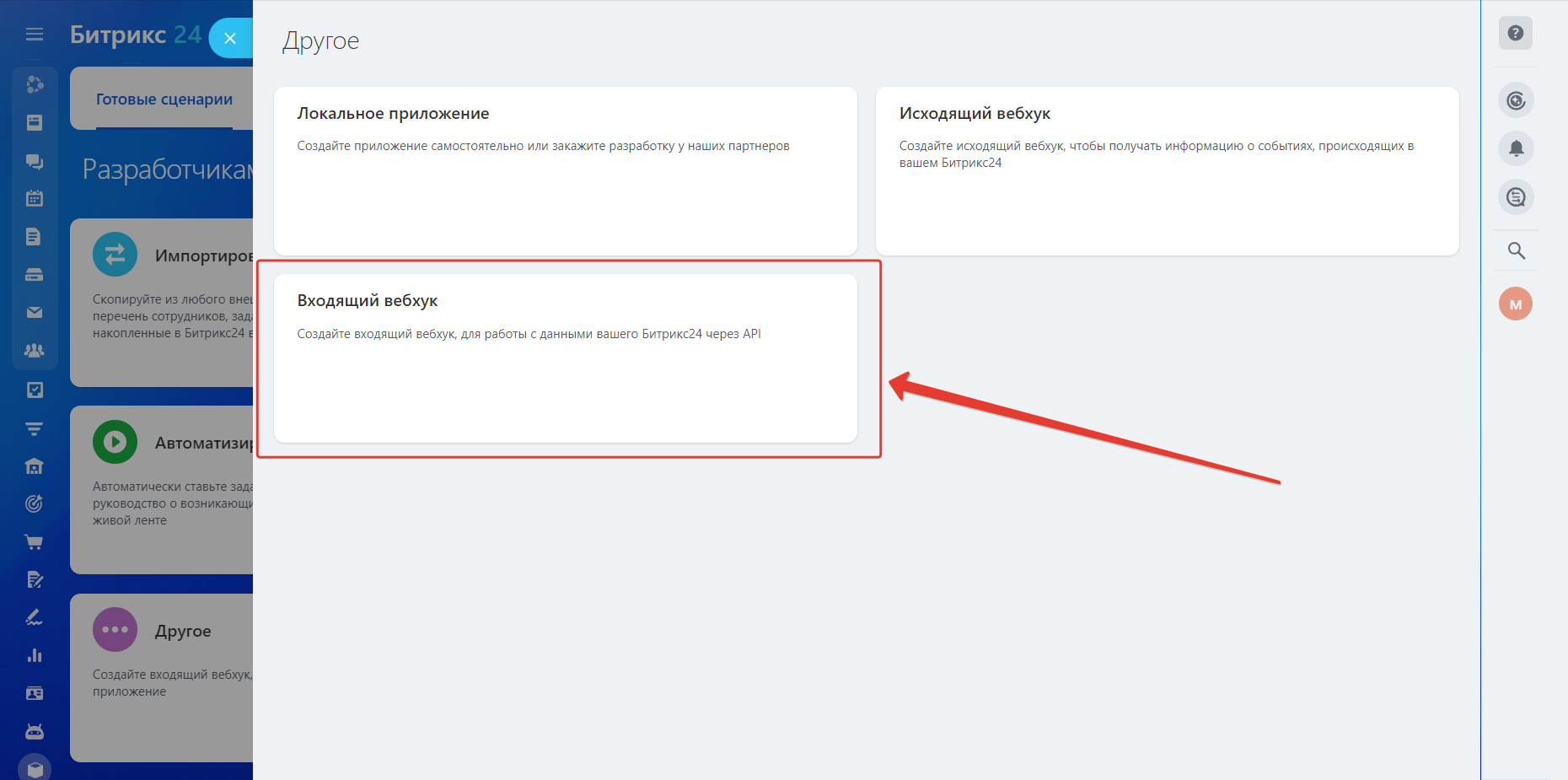This screenshot has height=780, width=1568.
Task: Open the webmail envelope sidebar icon
Action: tap(35, 313)
